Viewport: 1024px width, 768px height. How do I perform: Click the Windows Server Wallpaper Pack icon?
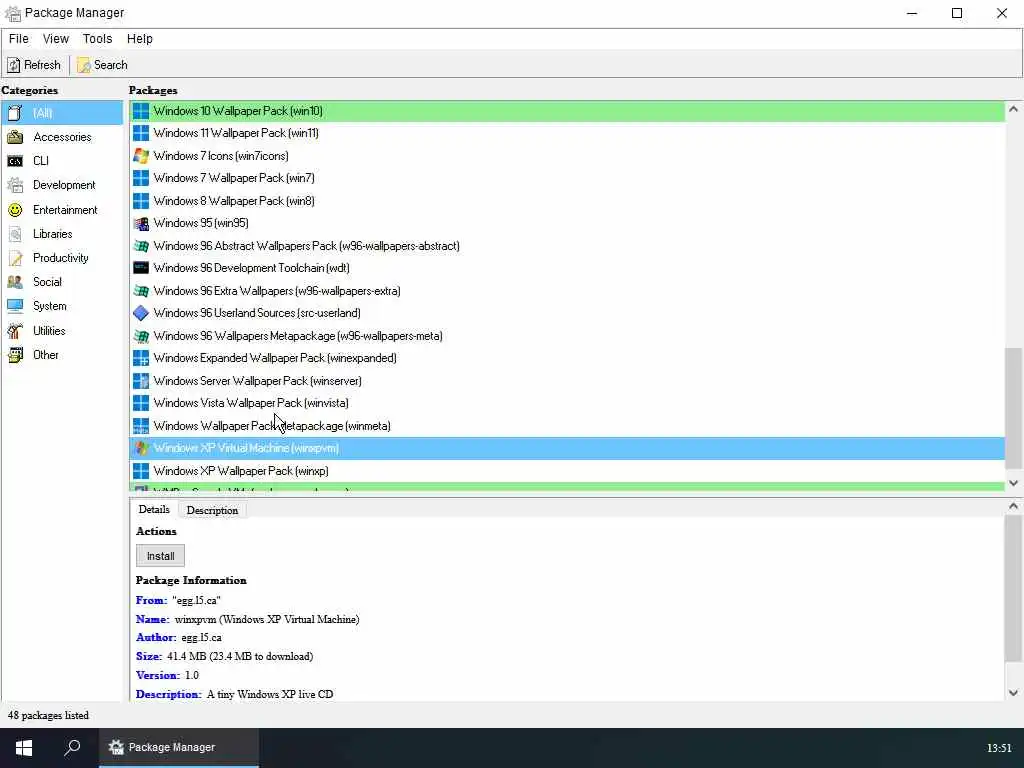pos(140,381)
